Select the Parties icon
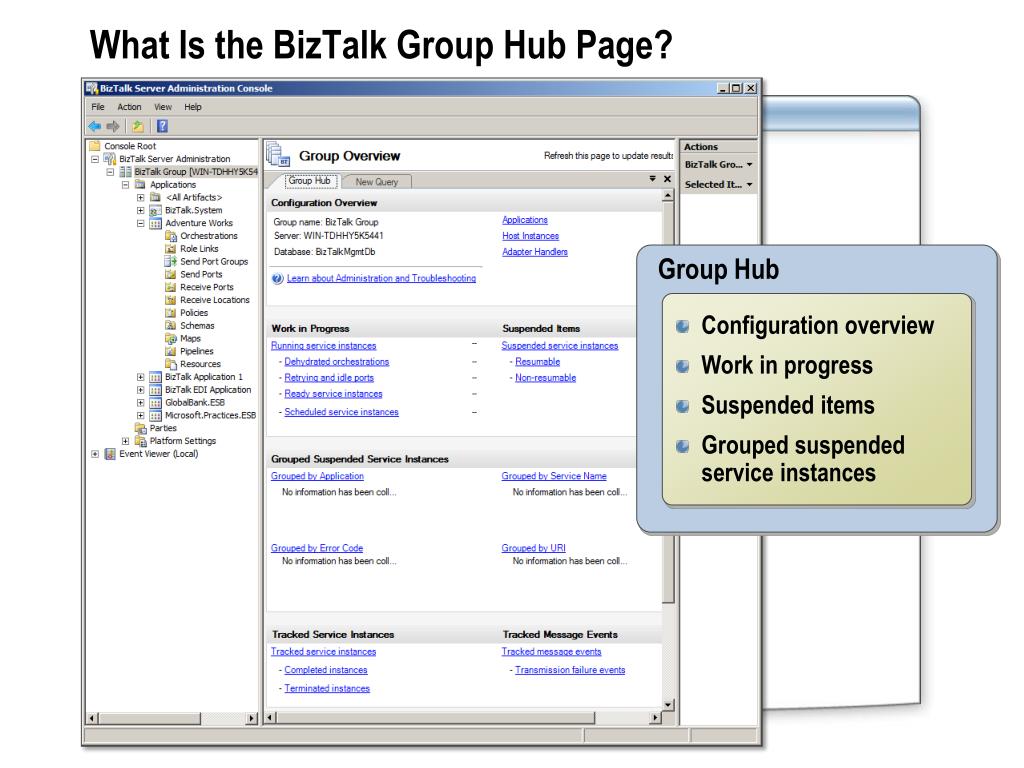The image size is (1024, 768). coord(140,428)
